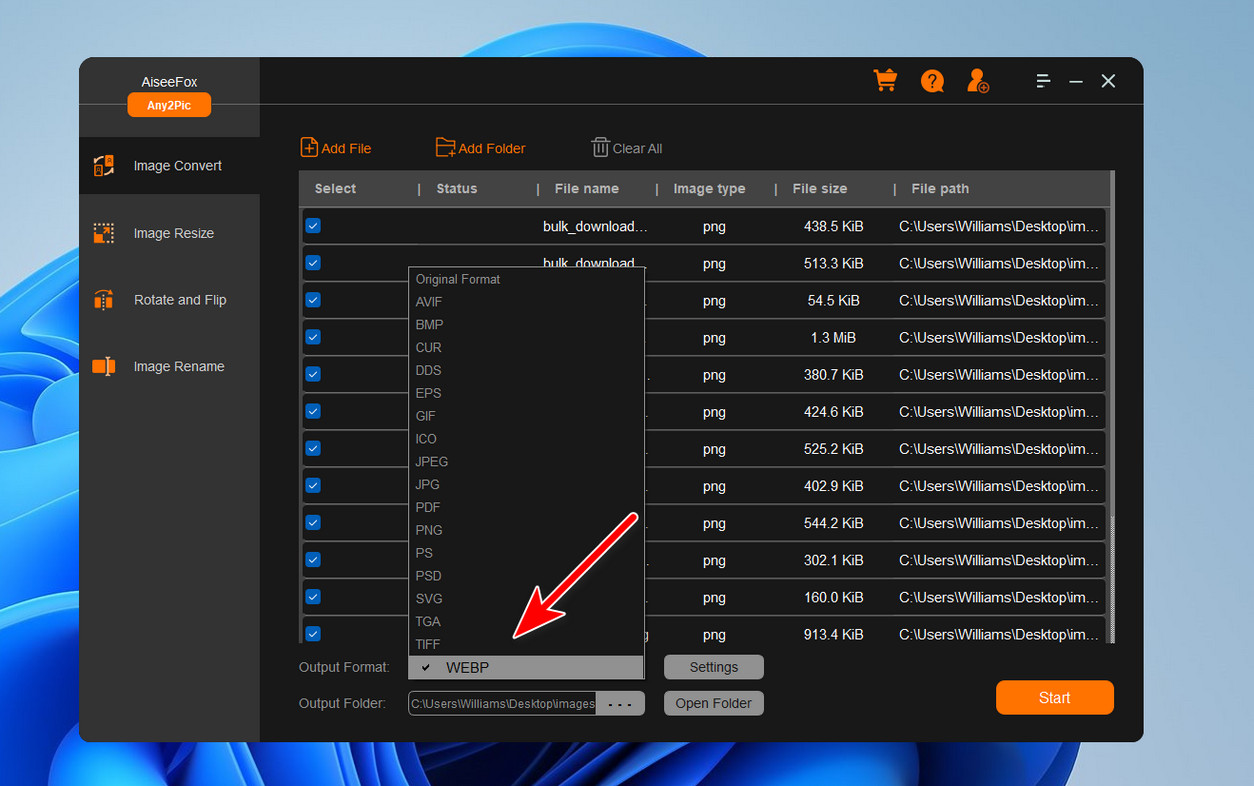Choose PDF as output format

pyautogui.click(x=526, y=507)
